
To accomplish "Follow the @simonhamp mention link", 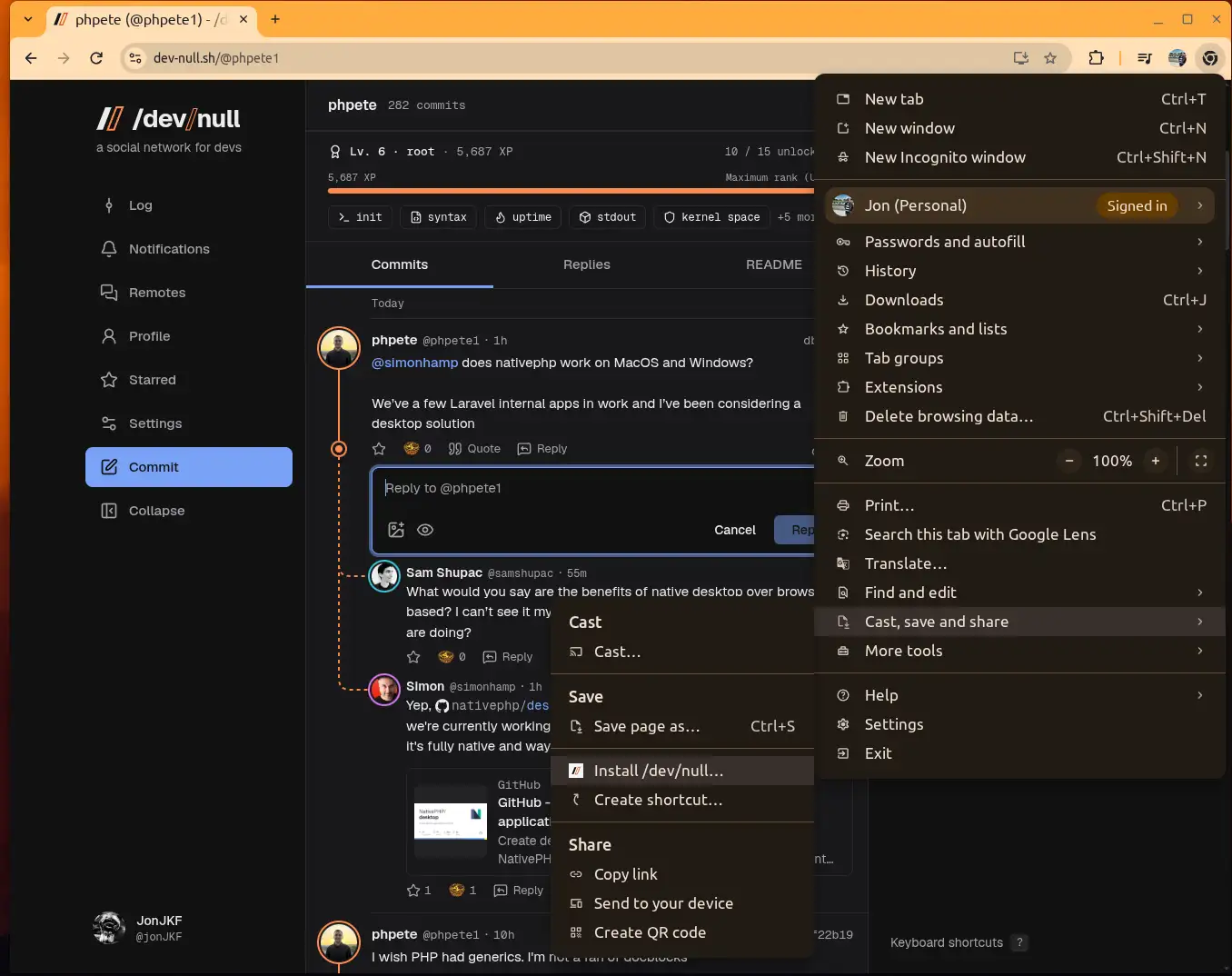I will [414, 363].
